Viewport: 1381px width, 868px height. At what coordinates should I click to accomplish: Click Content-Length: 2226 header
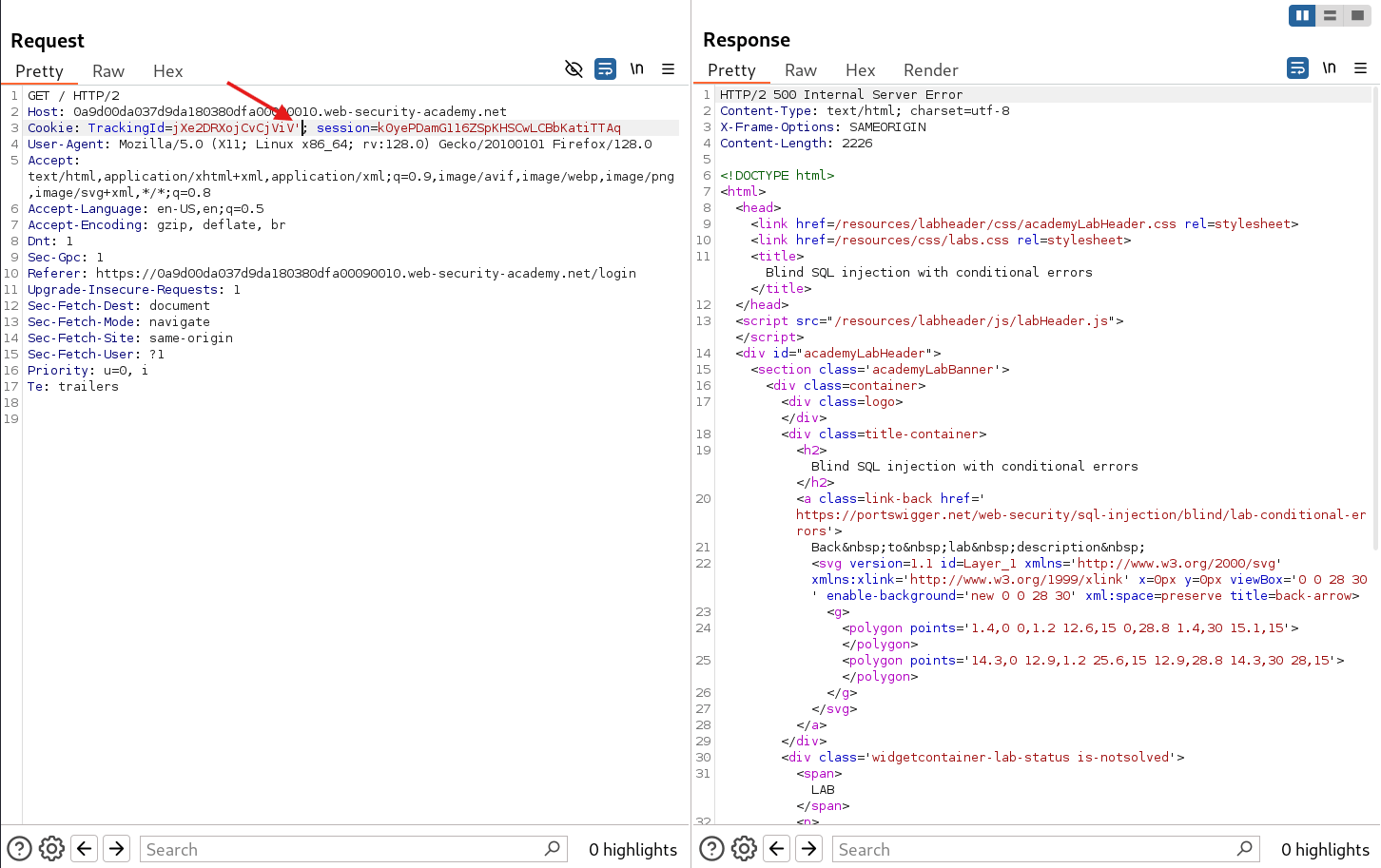coord(796,144)
